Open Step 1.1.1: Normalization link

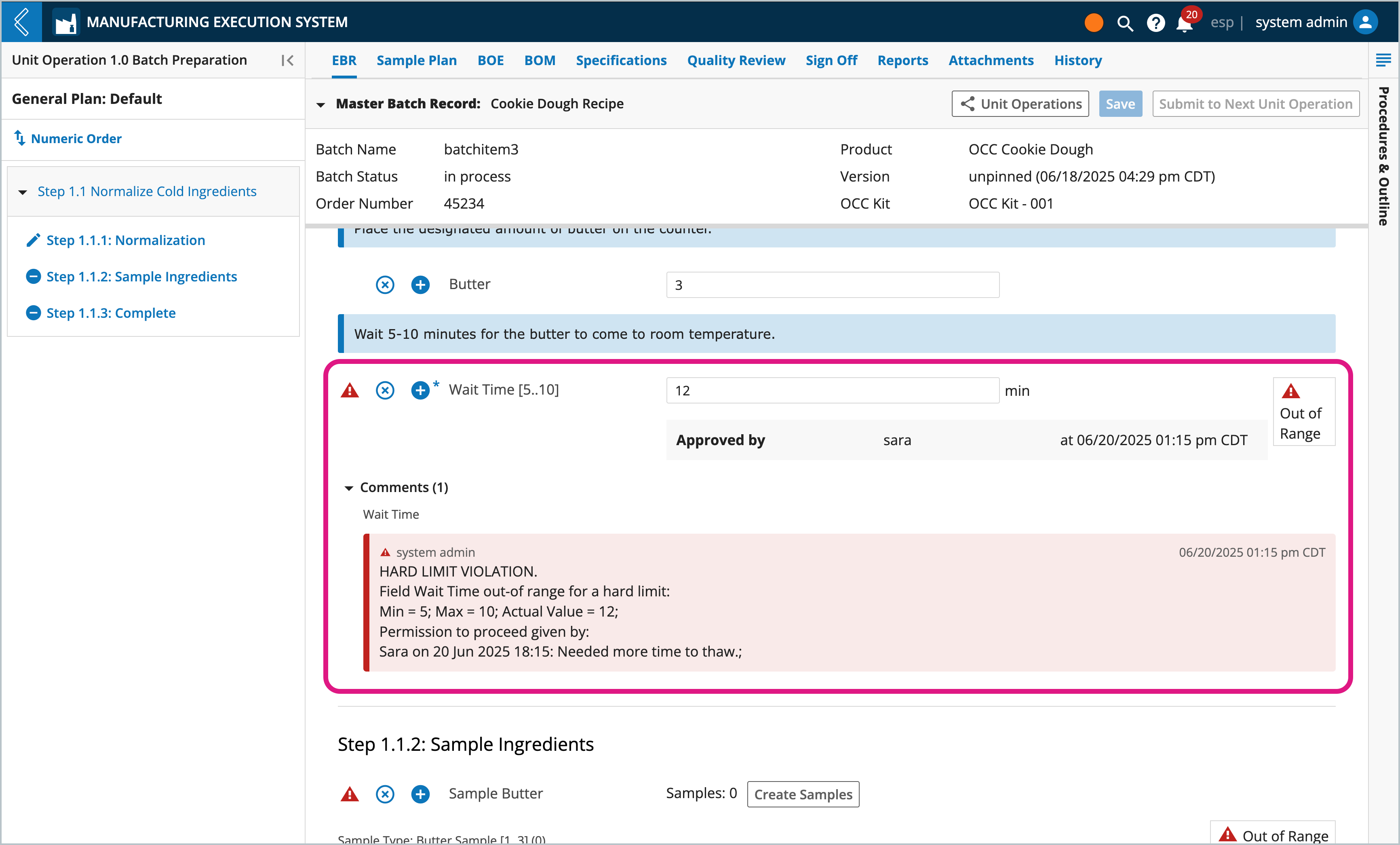point(126,241)
